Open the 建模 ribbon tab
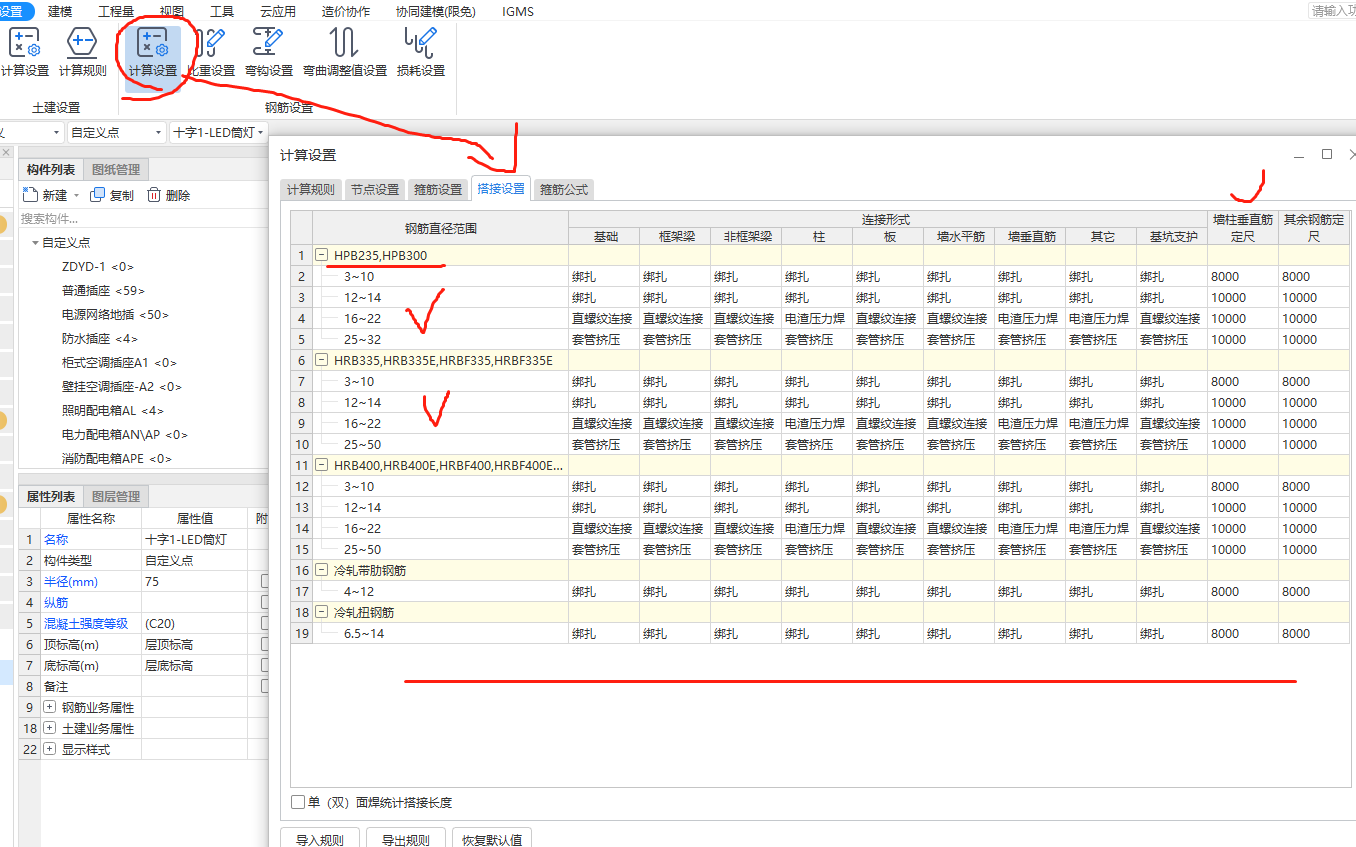Screen dimensions: 1356x847 [x=60, y=12]
